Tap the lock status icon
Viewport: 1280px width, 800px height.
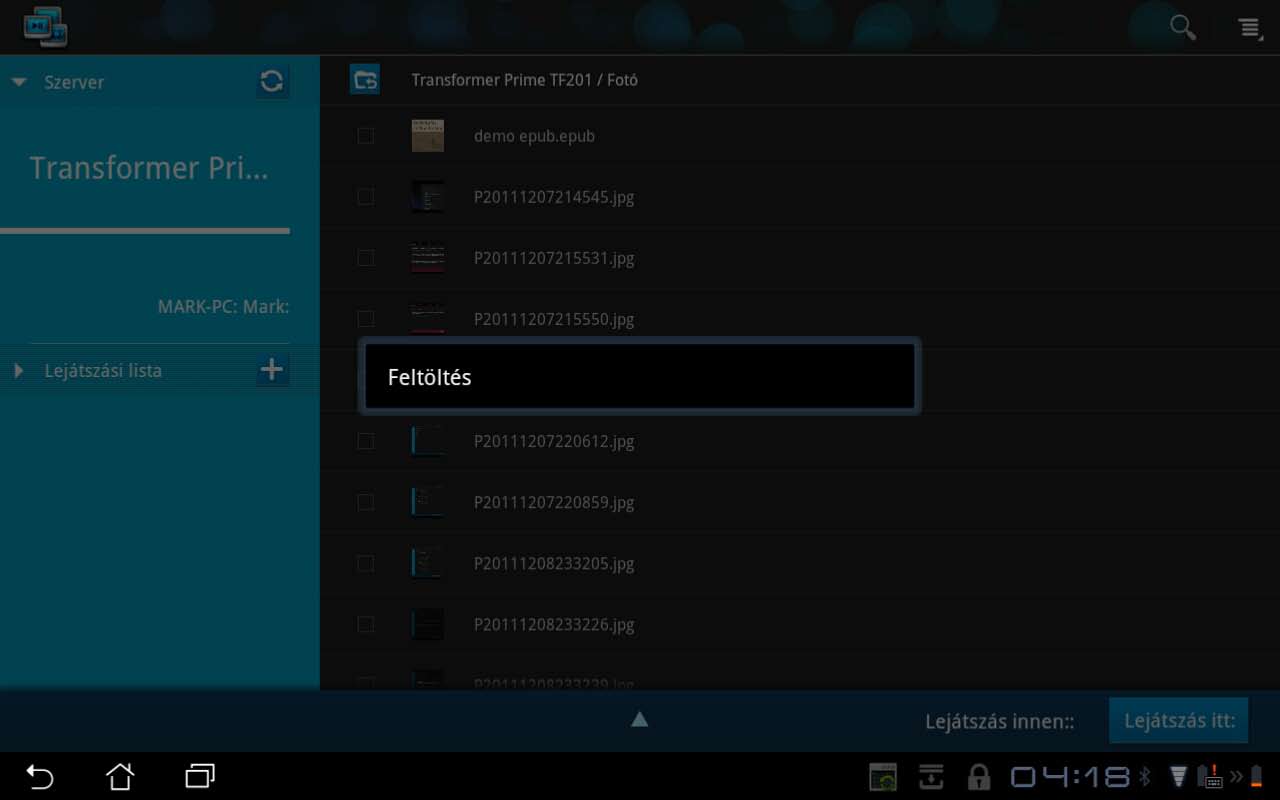click(x=978, y=777)
